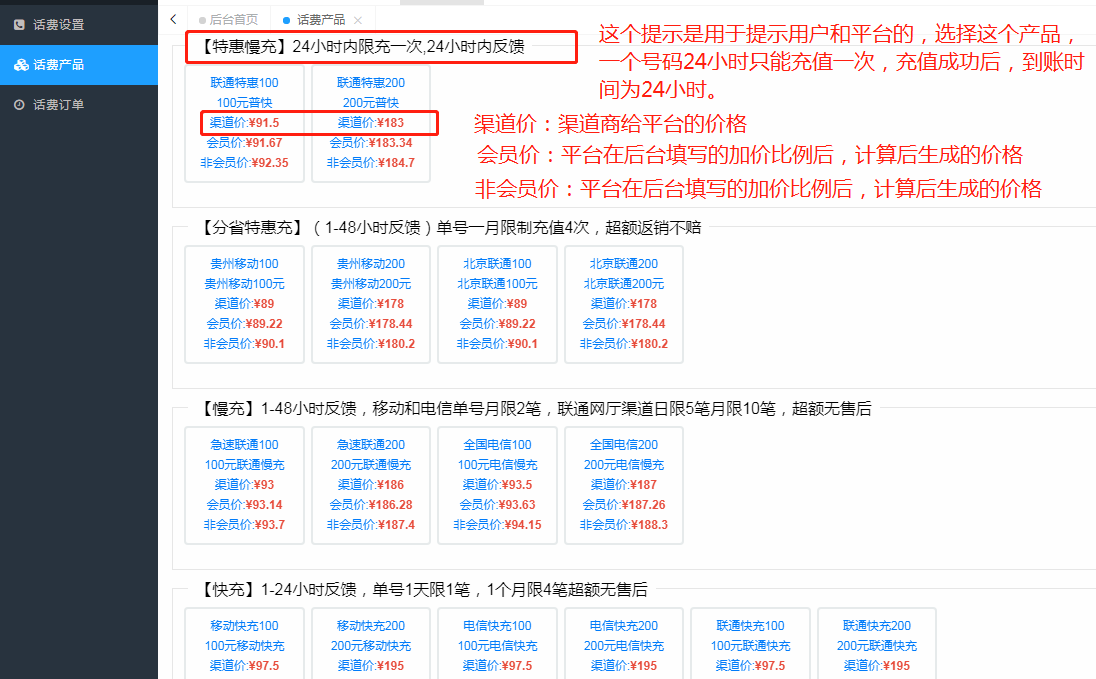Select the 电信快充200 product card

623,643
